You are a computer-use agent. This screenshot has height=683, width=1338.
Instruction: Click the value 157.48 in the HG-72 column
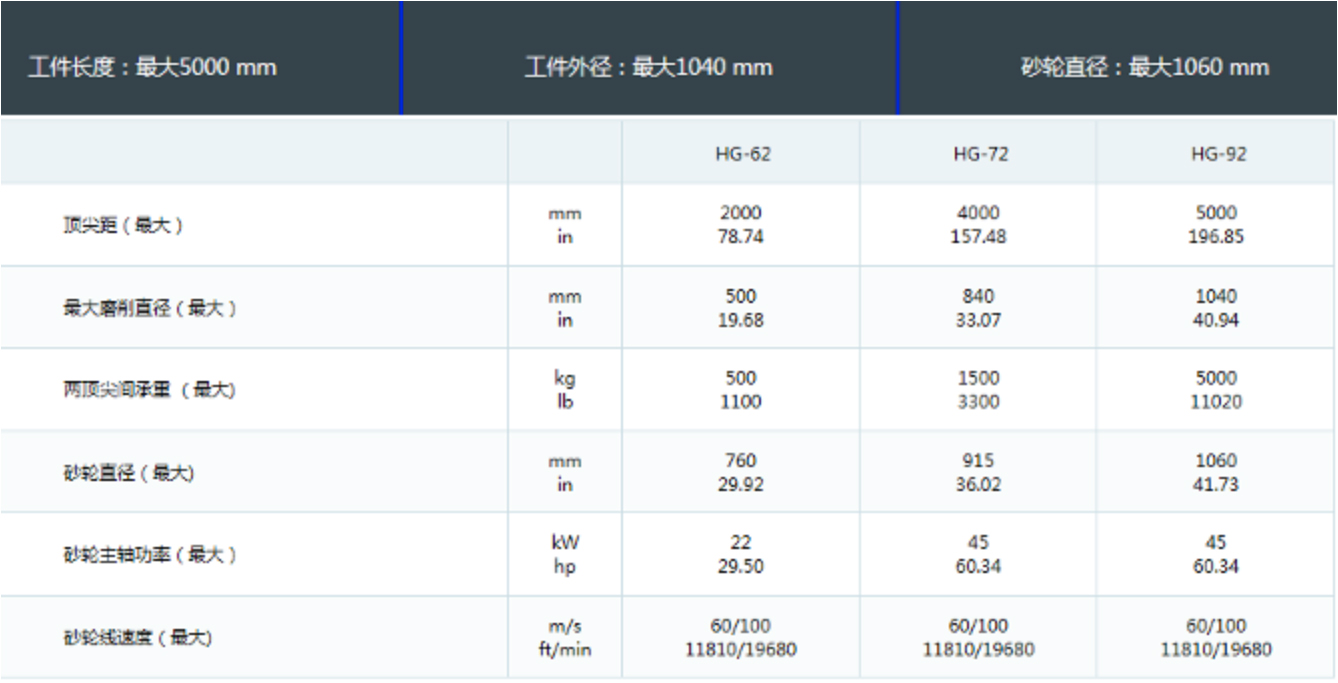(978, 237)
